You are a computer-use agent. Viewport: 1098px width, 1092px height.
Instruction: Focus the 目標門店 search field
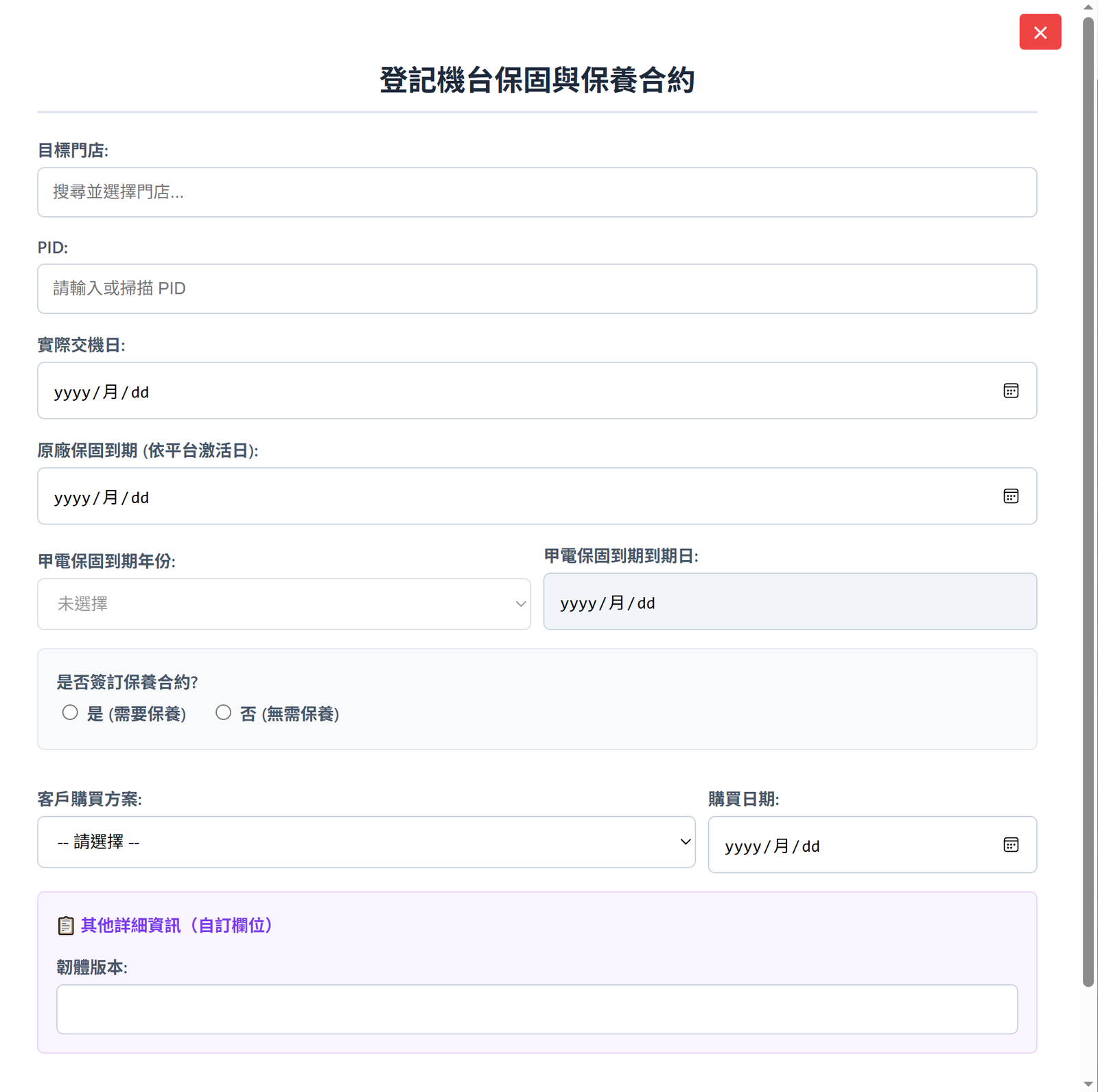point(537,192)
